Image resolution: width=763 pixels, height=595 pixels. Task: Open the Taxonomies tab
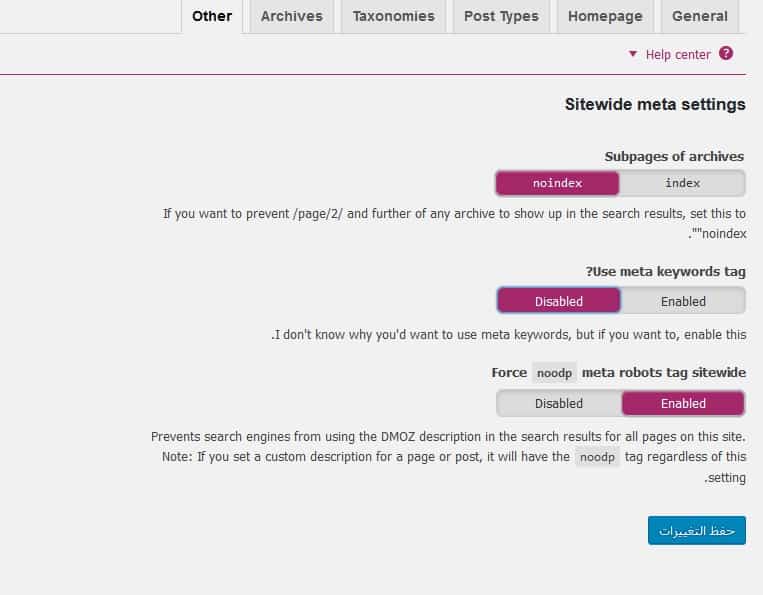pos(393,17)
